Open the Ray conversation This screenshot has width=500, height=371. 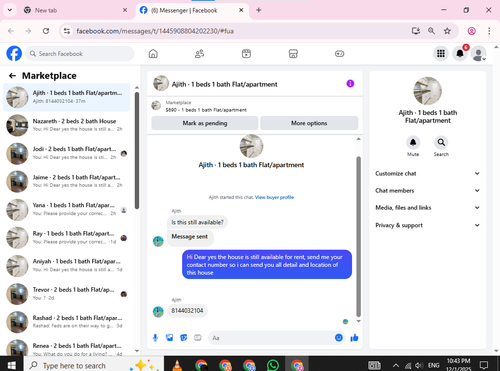[x=67, y=237]
